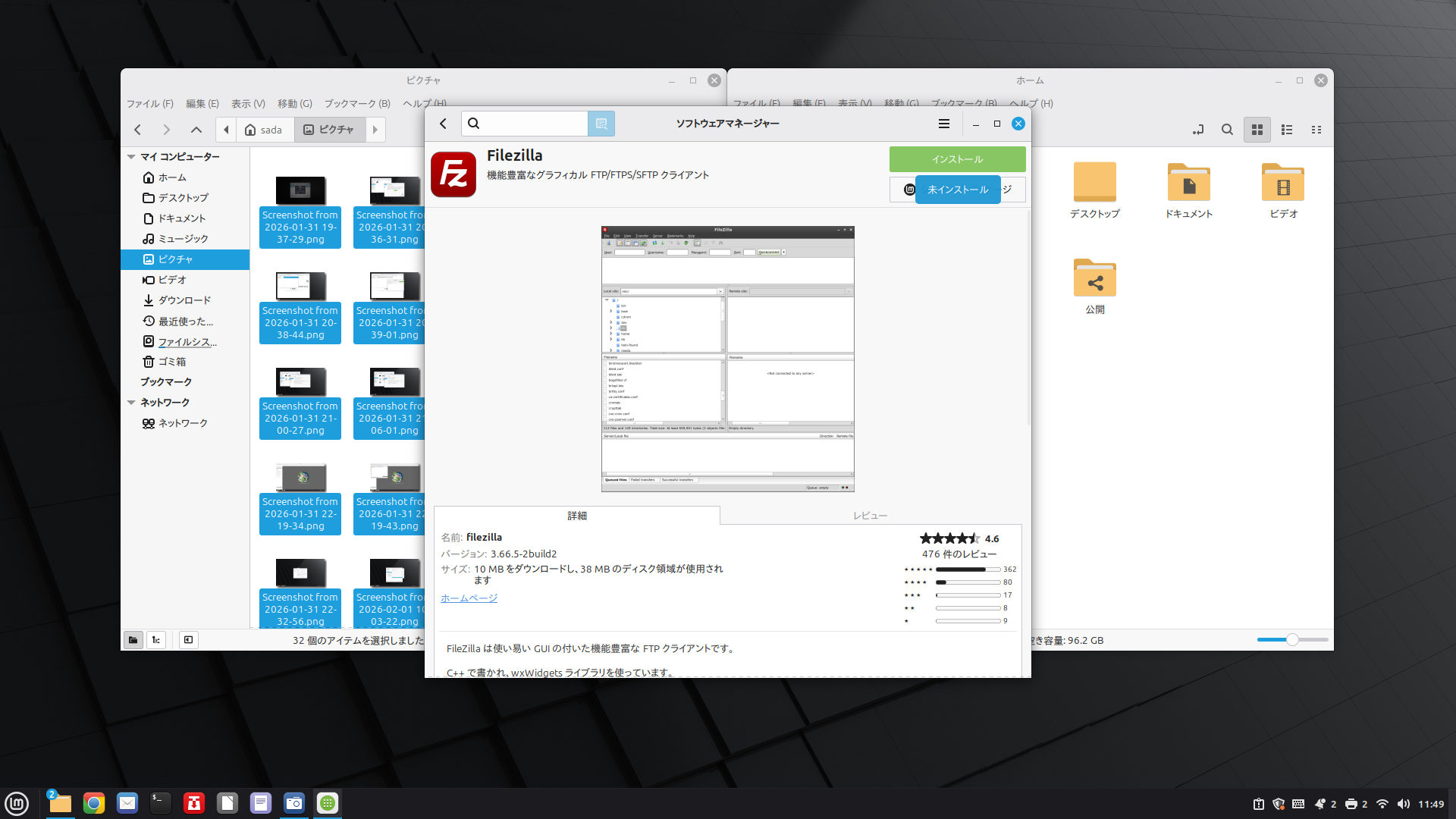Image resolution: width=1456 pixels, height=819 pixels.
Task: Open Software Manager from the taskbar
Action: coord(328,803)
